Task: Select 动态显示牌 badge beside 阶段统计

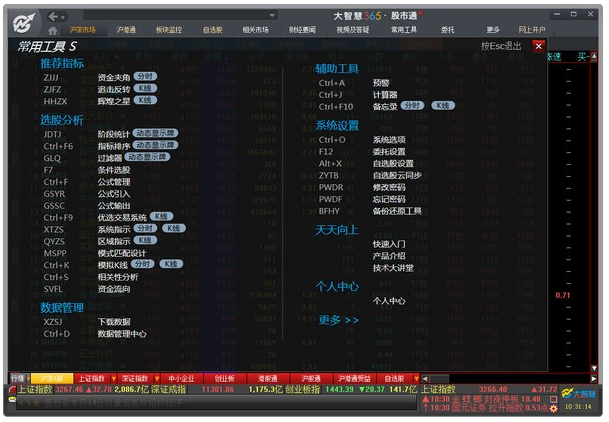Action: 155,133
